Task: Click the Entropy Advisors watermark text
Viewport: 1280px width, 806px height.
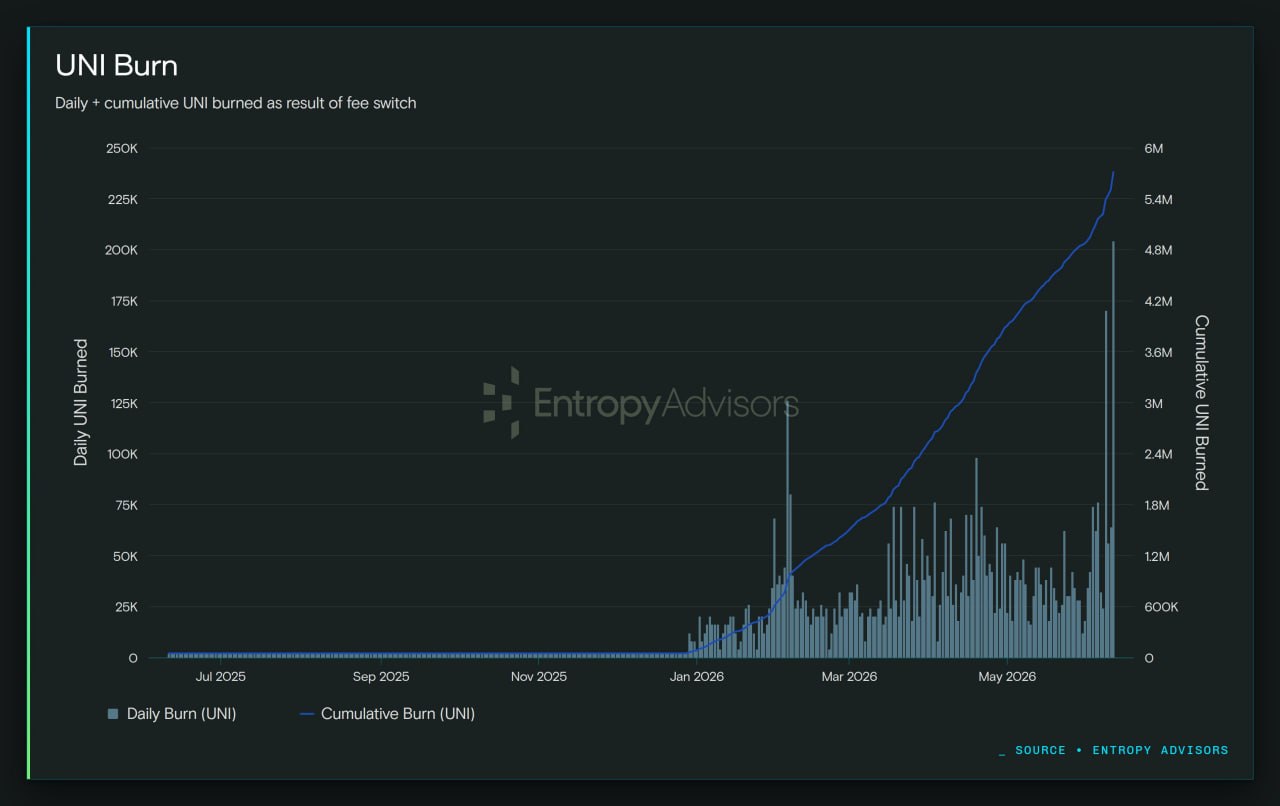Action: point(666,404)
